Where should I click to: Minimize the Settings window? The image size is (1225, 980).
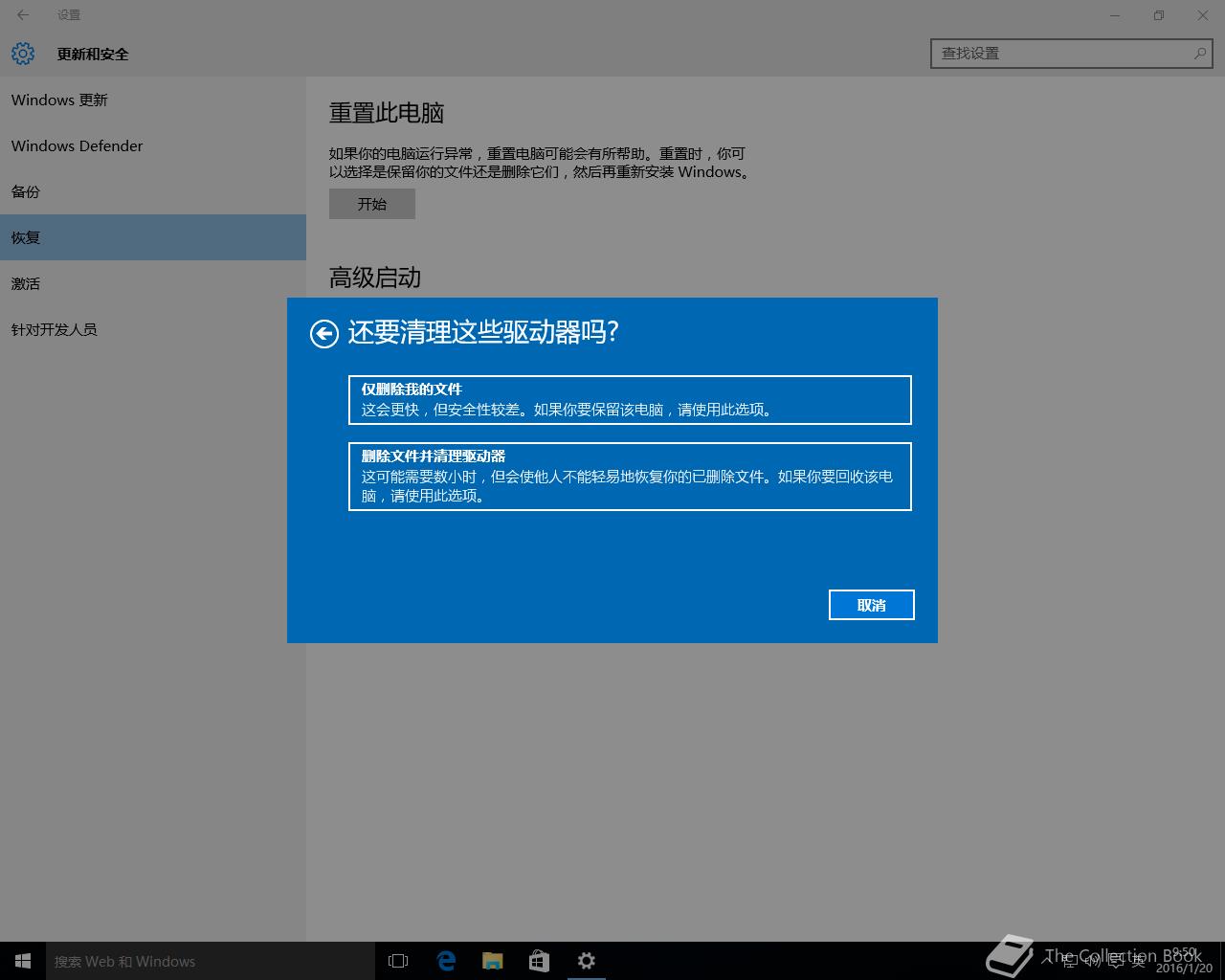1115,15
